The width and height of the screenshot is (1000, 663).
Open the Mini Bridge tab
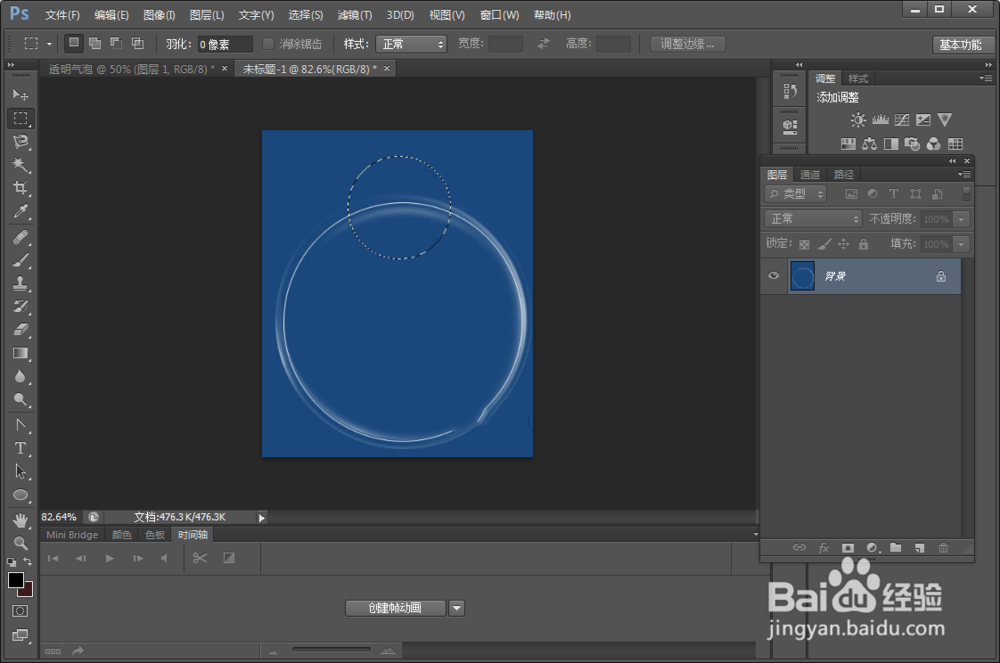tap(72, 535)
